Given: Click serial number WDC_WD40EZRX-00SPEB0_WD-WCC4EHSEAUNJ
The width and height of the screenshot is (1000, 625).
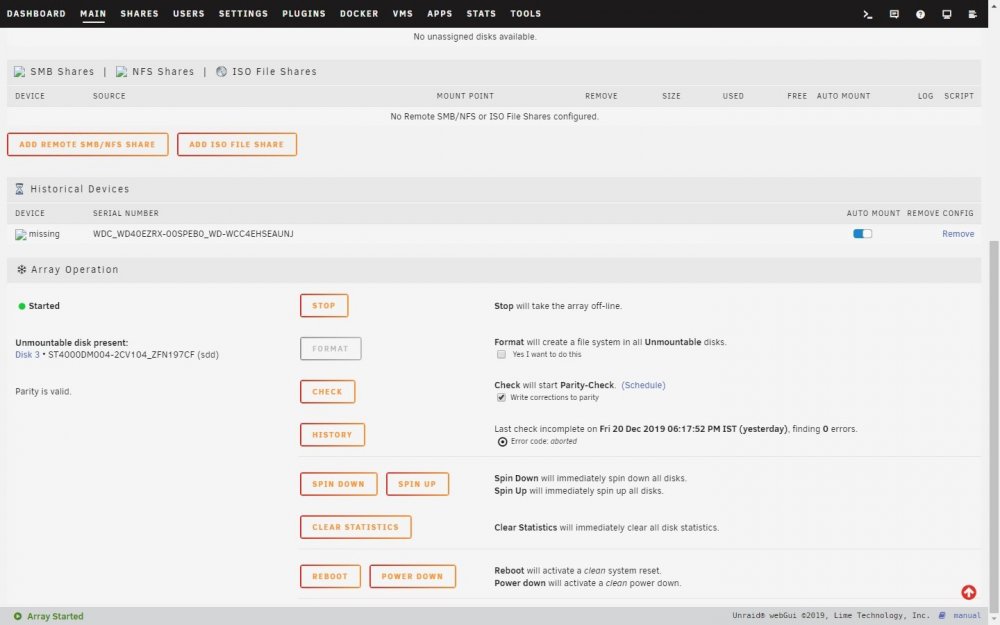Looking at the screenshot, I should tap(193, 234).
